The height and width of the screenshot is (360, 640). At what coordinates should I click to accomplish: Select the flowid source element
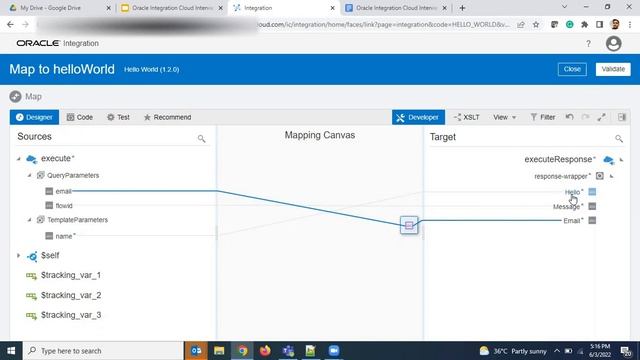64,206
